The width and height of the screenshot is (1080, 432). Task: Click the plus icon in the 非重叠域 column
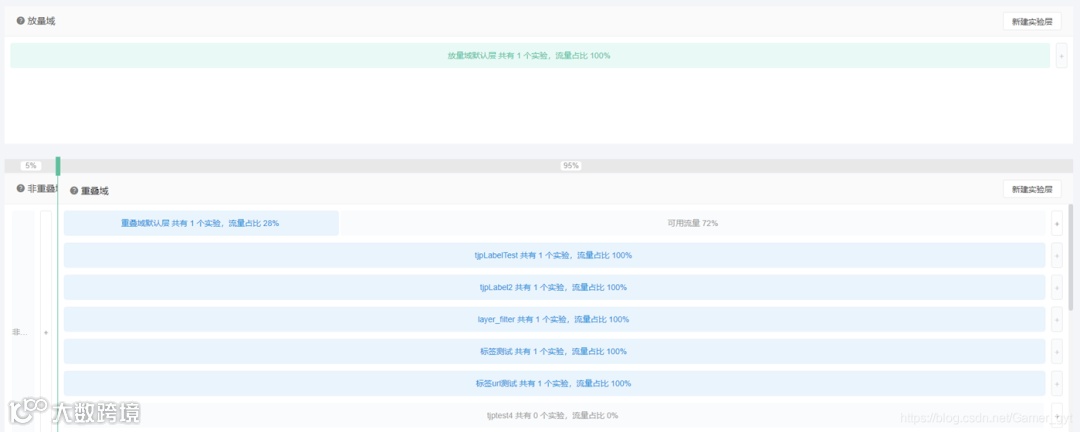[x=46, y=333]
